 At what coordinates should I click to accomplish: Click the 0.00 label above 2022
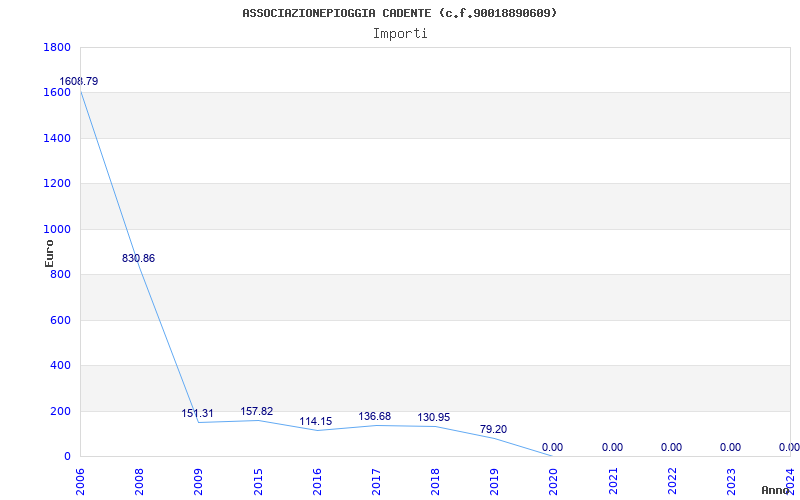tap(671, 447)
